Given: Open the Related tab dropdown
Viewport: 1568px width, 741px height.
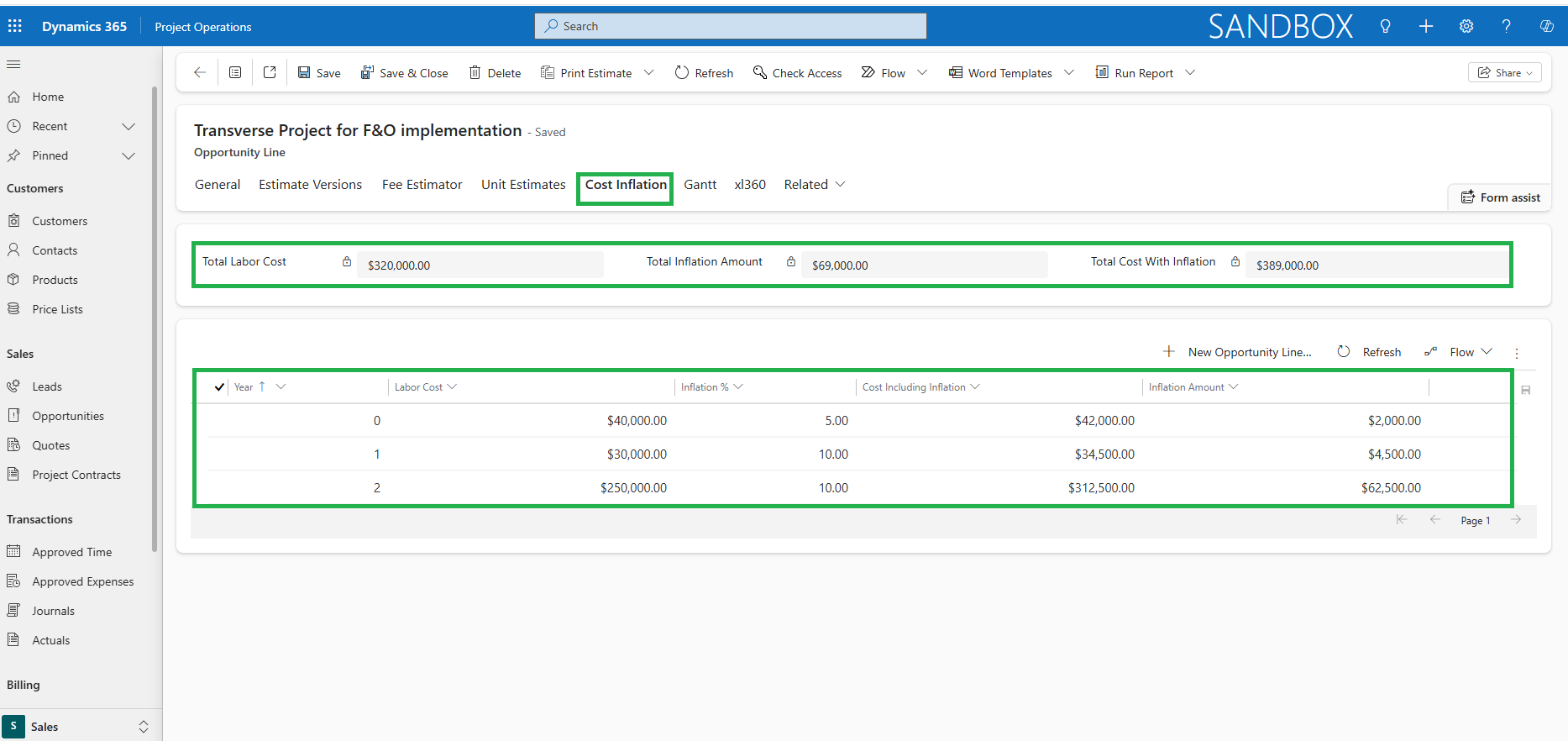Looking at the screenshot, I should pyautogui.click(x=814, y=185).
